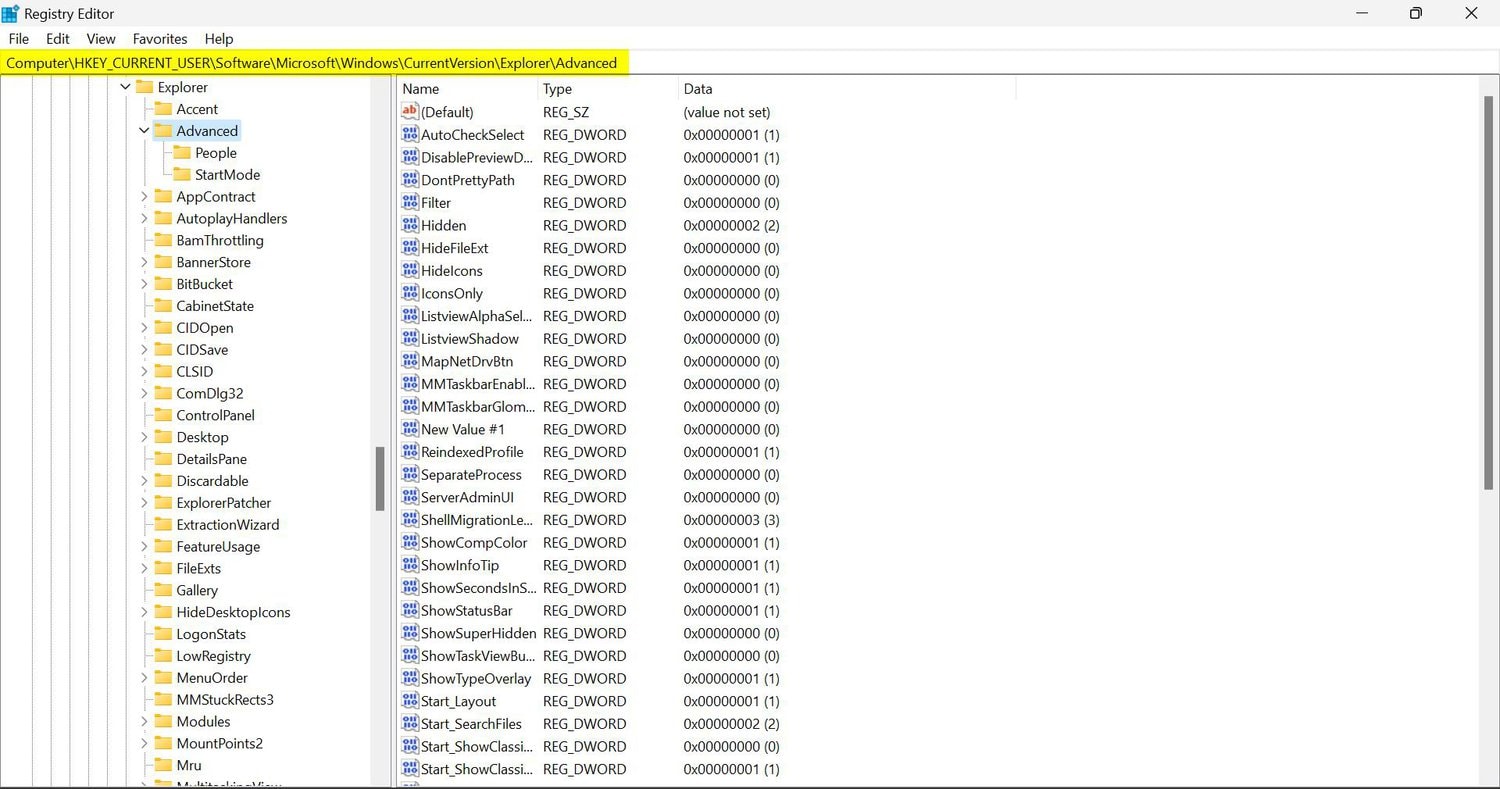Select the ShowTaskViewBu... value name

[x=478, y=656]
